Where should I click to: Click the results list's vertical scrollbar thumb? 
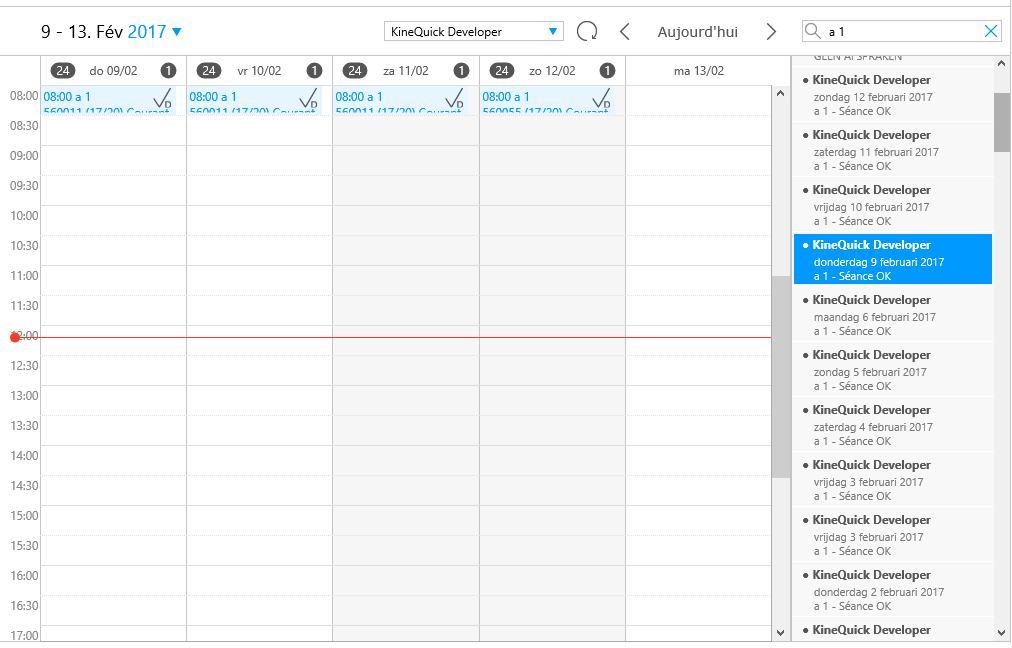[x=1002, y=122]
